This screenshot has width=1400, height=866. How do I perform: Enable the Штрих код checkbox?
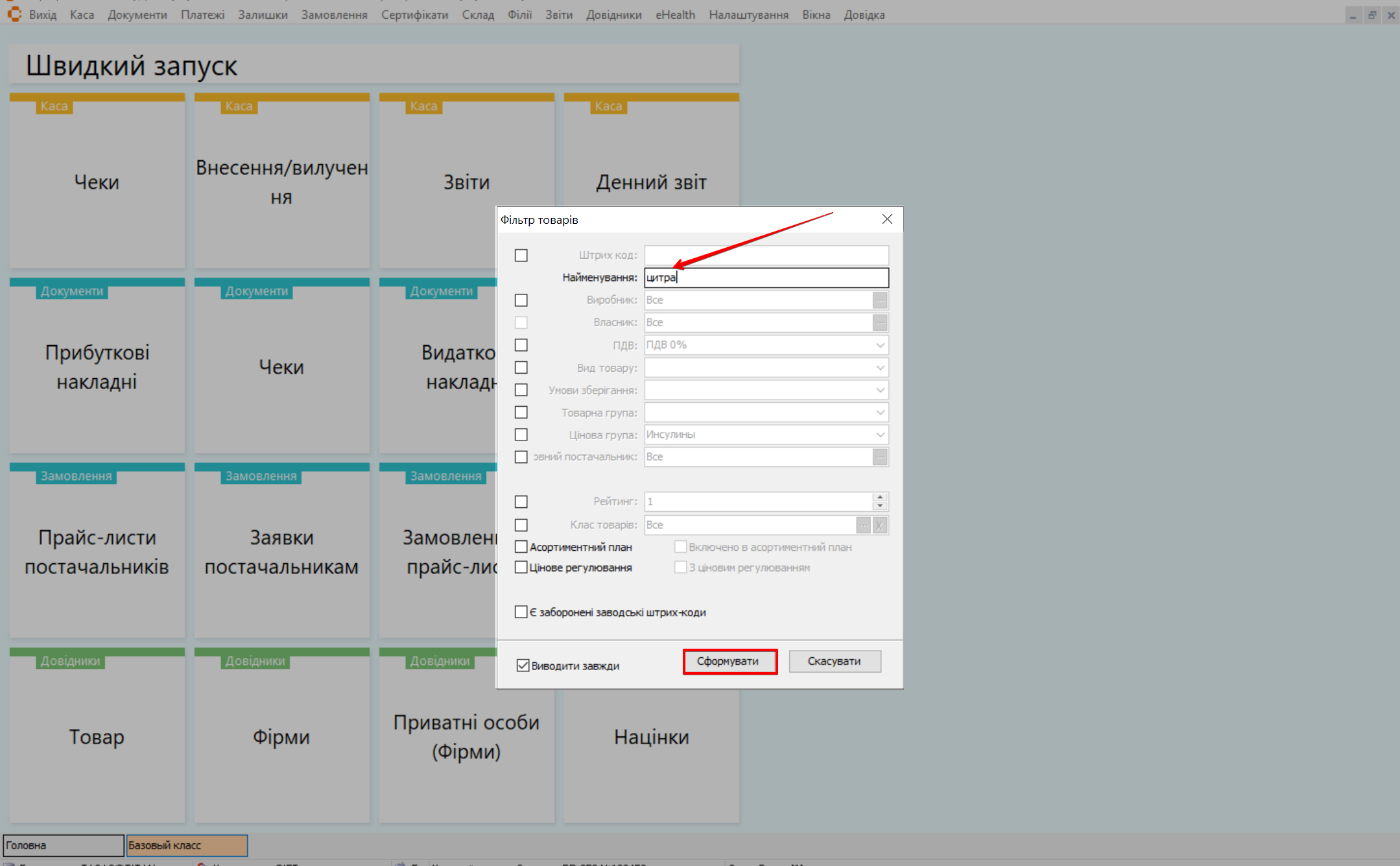click(x=521, y=256)
